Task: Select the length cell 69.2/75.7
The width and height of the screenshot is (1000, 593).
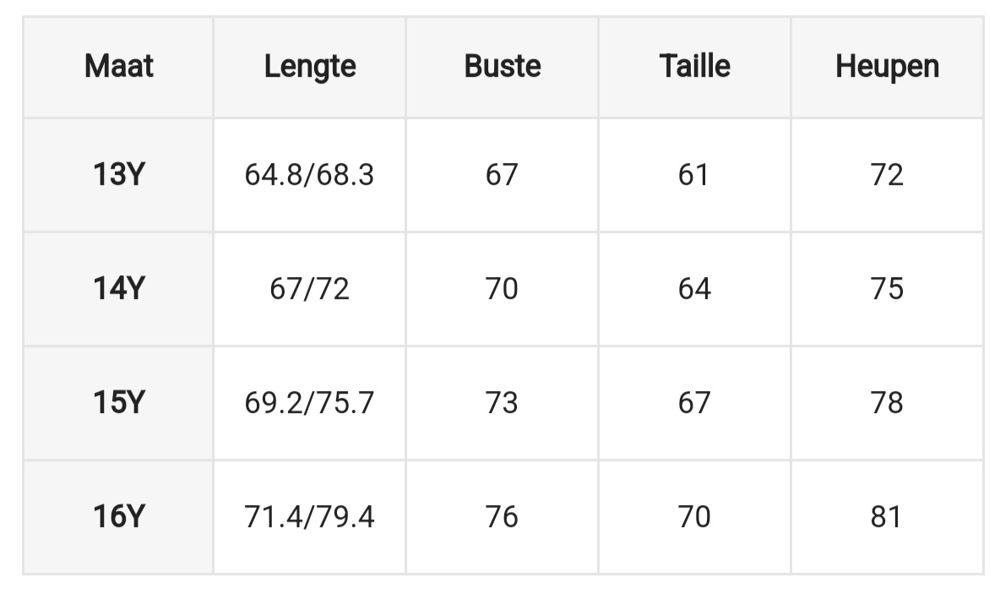Action: click(x=309, y=403)
